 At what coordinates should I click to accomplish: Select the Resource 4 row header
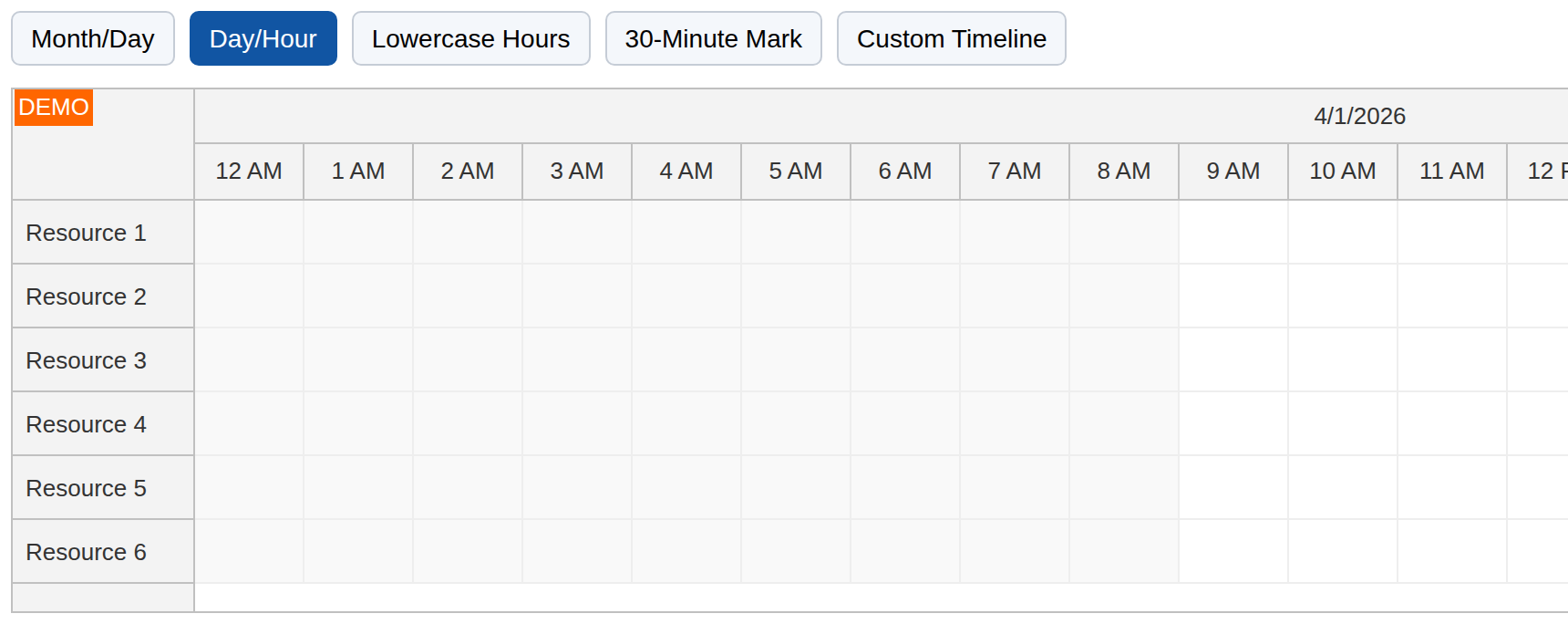pyautogui.click(x=86, y=425)
